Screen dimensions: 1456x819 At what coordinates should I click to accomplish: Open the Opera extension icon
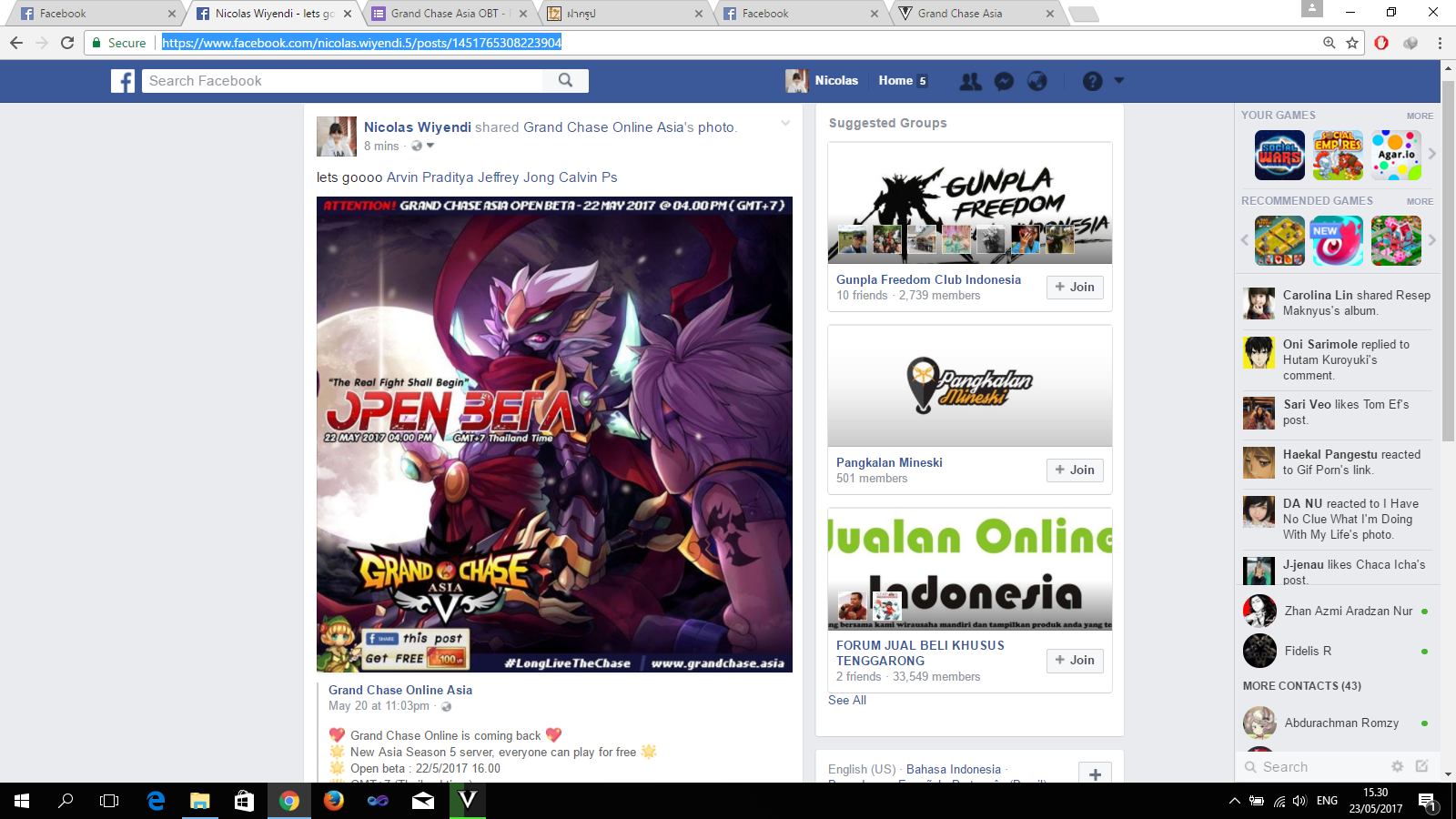(x=1381, y=43)
